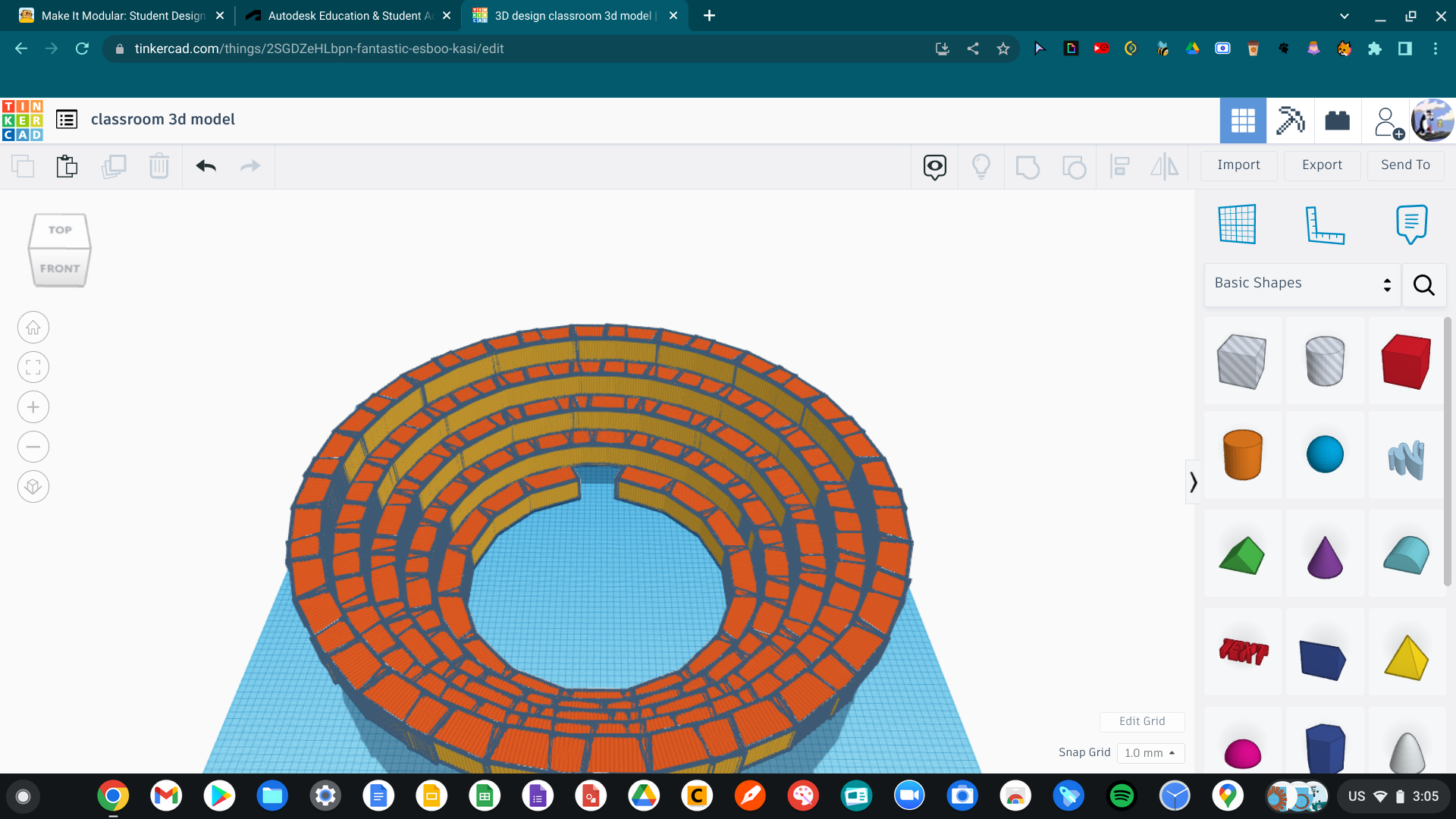Viewport: 1456px width, 819px height.
Task: Click the Undo arrow in toolbar
Action: (206, 166)
